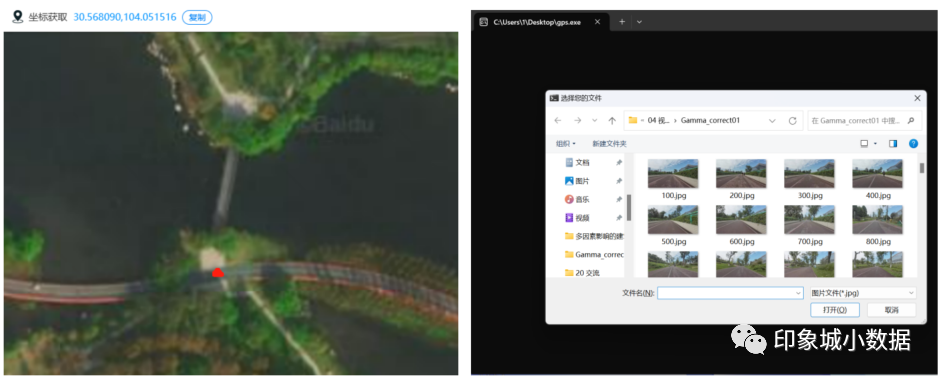Image resolution: width=942 pixels, height=382 pixels.
Task: Click the magnifier icon in the search box
Action: click(x=911, y=121)
